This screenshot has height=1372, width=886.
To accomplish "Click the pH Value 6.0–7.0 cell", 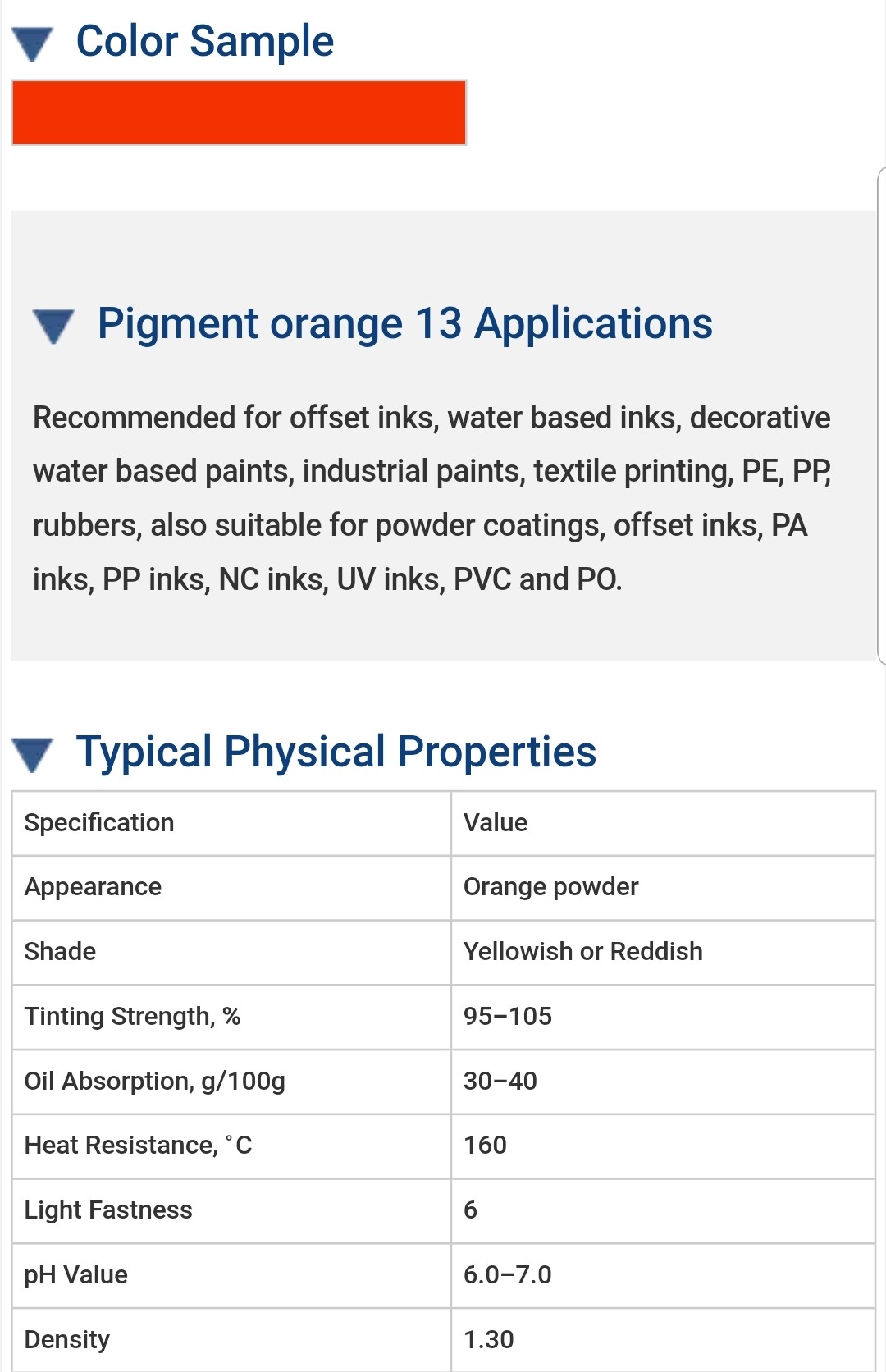I will point(507,1275).
